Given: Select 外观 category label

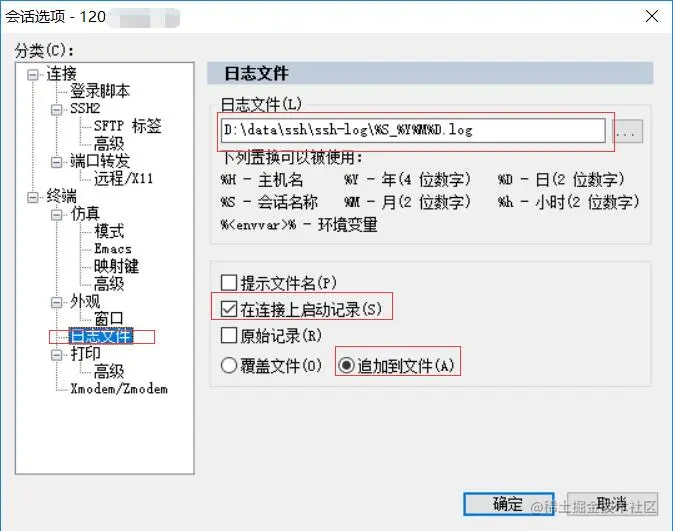Looking at the screenshot, I should pos(85,301).
